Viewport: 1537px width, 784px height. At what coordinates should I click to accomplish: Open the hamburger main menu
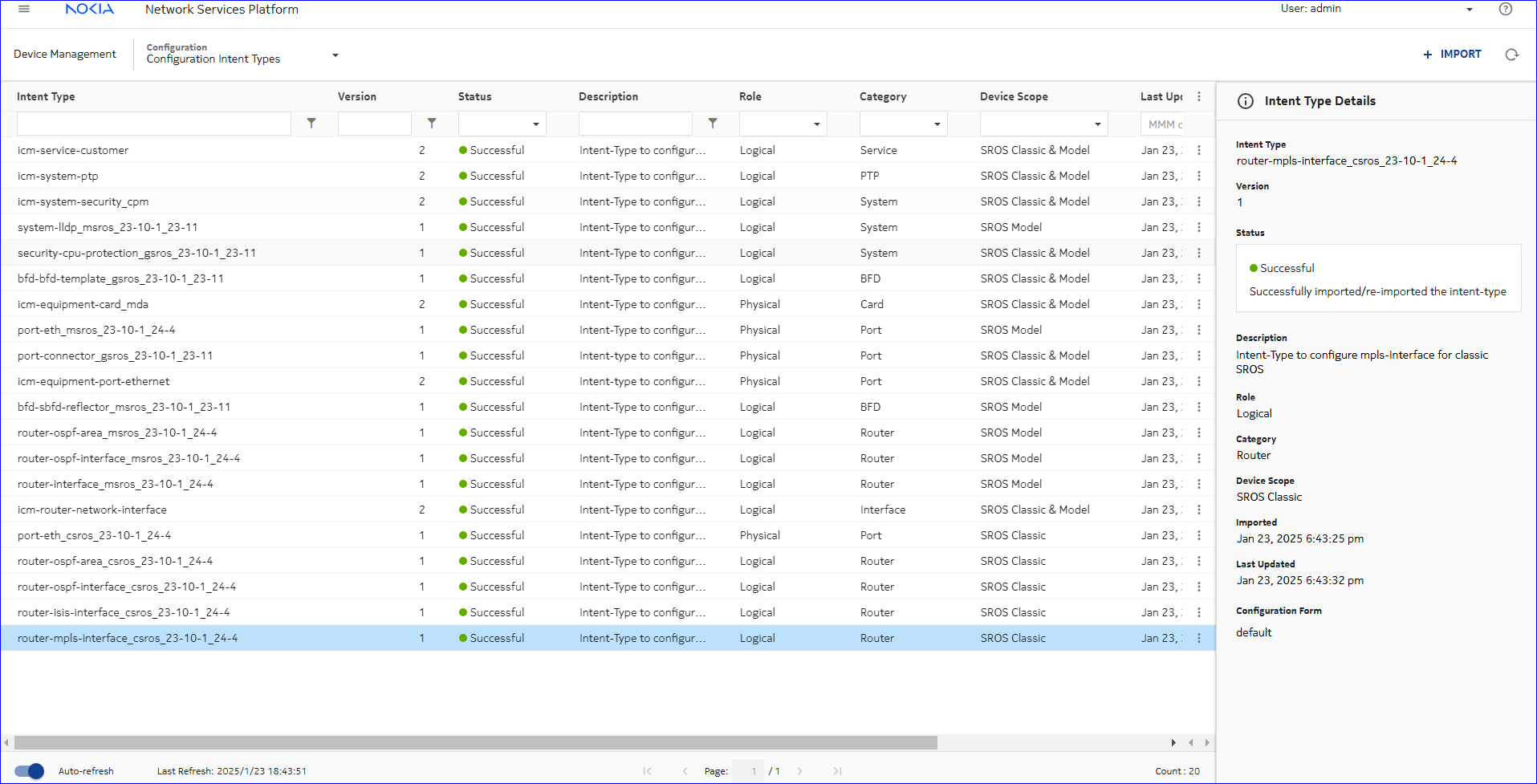point(24,10)
